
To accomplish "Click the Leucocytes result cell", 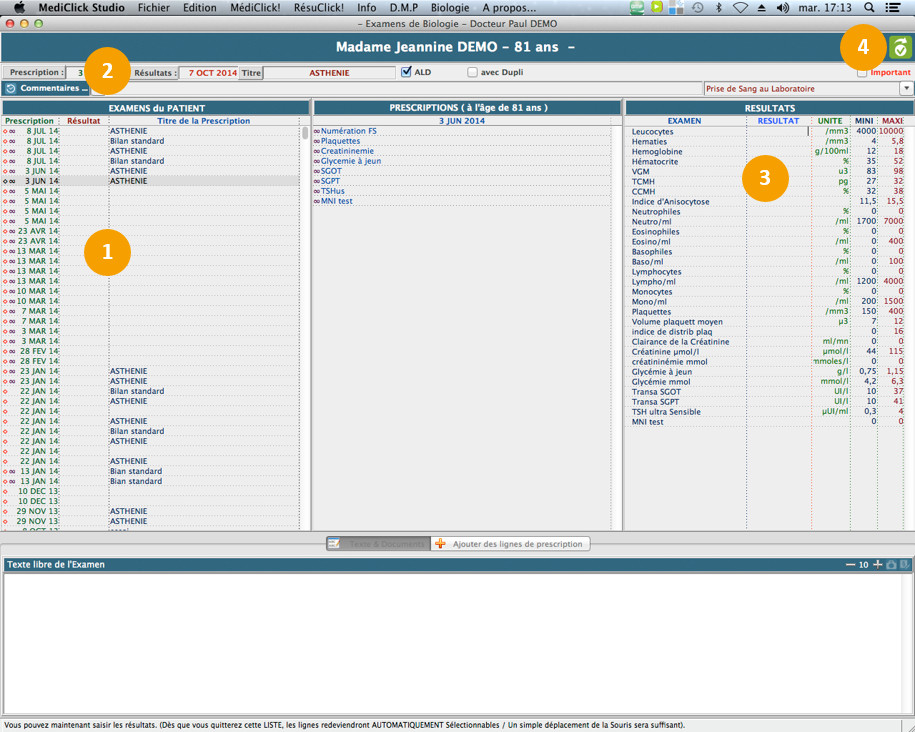I will [777, 131].
